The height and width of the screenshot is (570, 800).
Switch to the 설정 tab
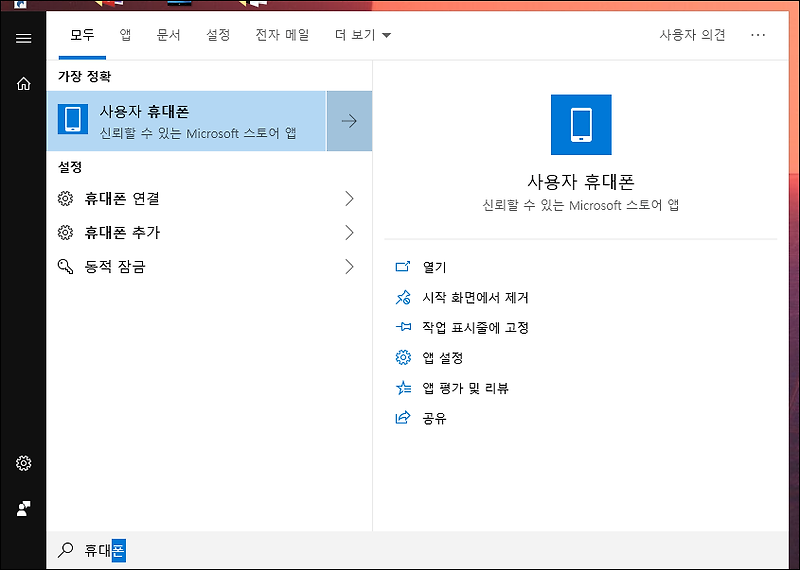tap(218, 35)
